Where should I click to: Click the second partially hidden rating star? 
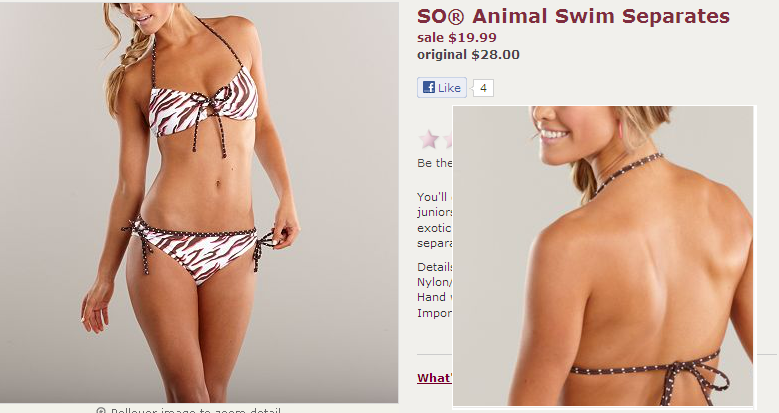click(448, 140)
